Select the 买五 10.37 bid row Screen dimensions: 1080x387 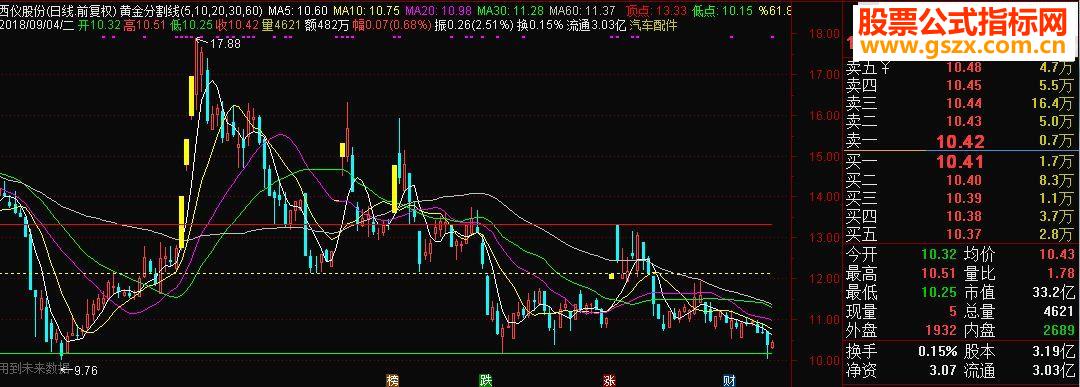pyautogui.click(x=960, y=235)
